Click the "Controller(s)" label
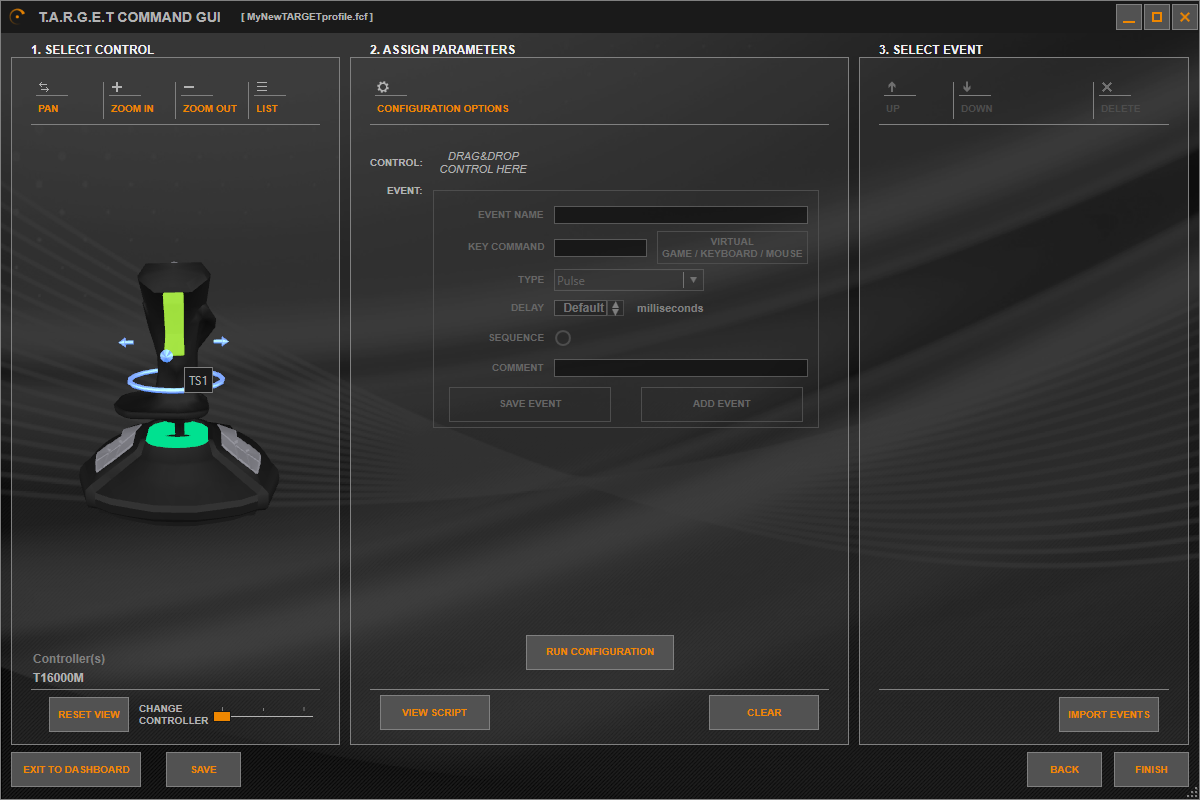This screenshot has height=800, width=1200. click(x=69, y=659)
